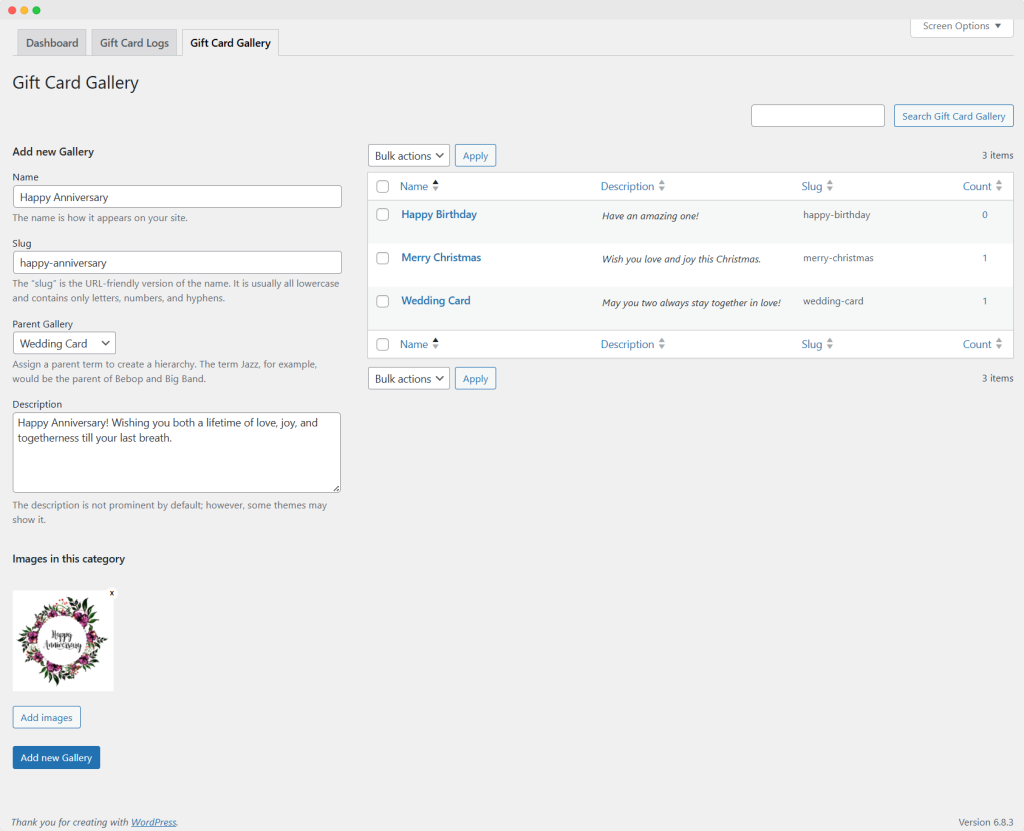Sort by Count column in header
The width and height of the screenshot is (1024, 831).
point(999,186)
